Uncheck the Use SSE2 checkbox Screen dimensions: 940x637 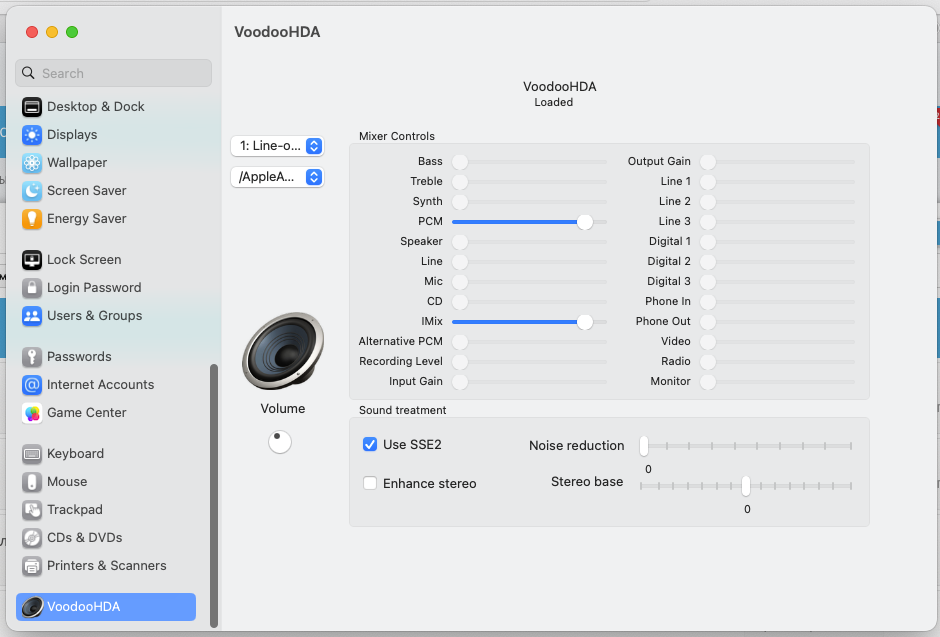tap(370, 444)
